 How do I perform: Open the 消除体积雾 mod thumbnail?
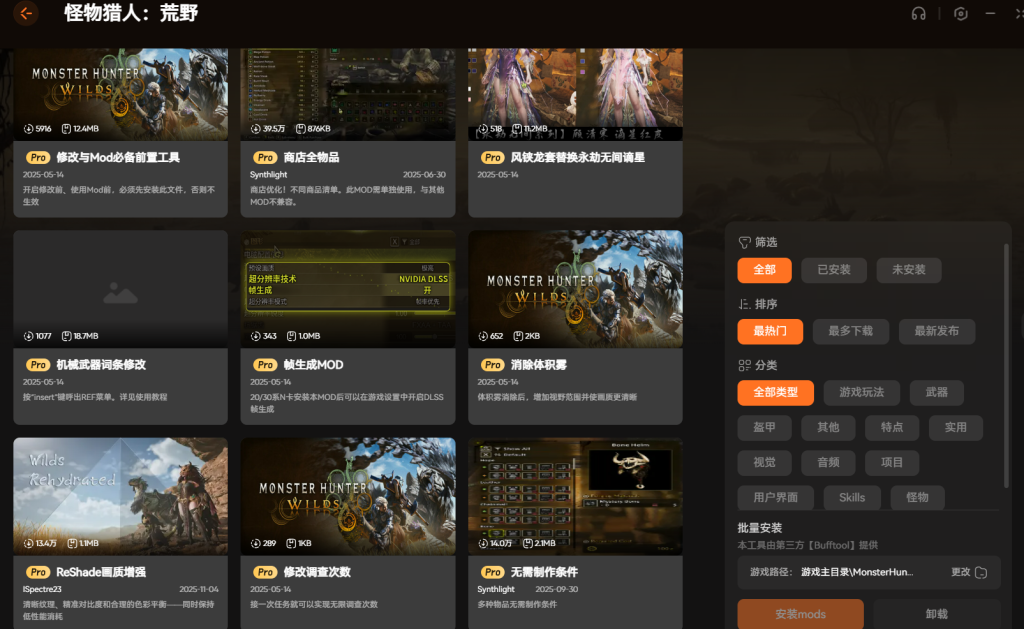(575, 289)
